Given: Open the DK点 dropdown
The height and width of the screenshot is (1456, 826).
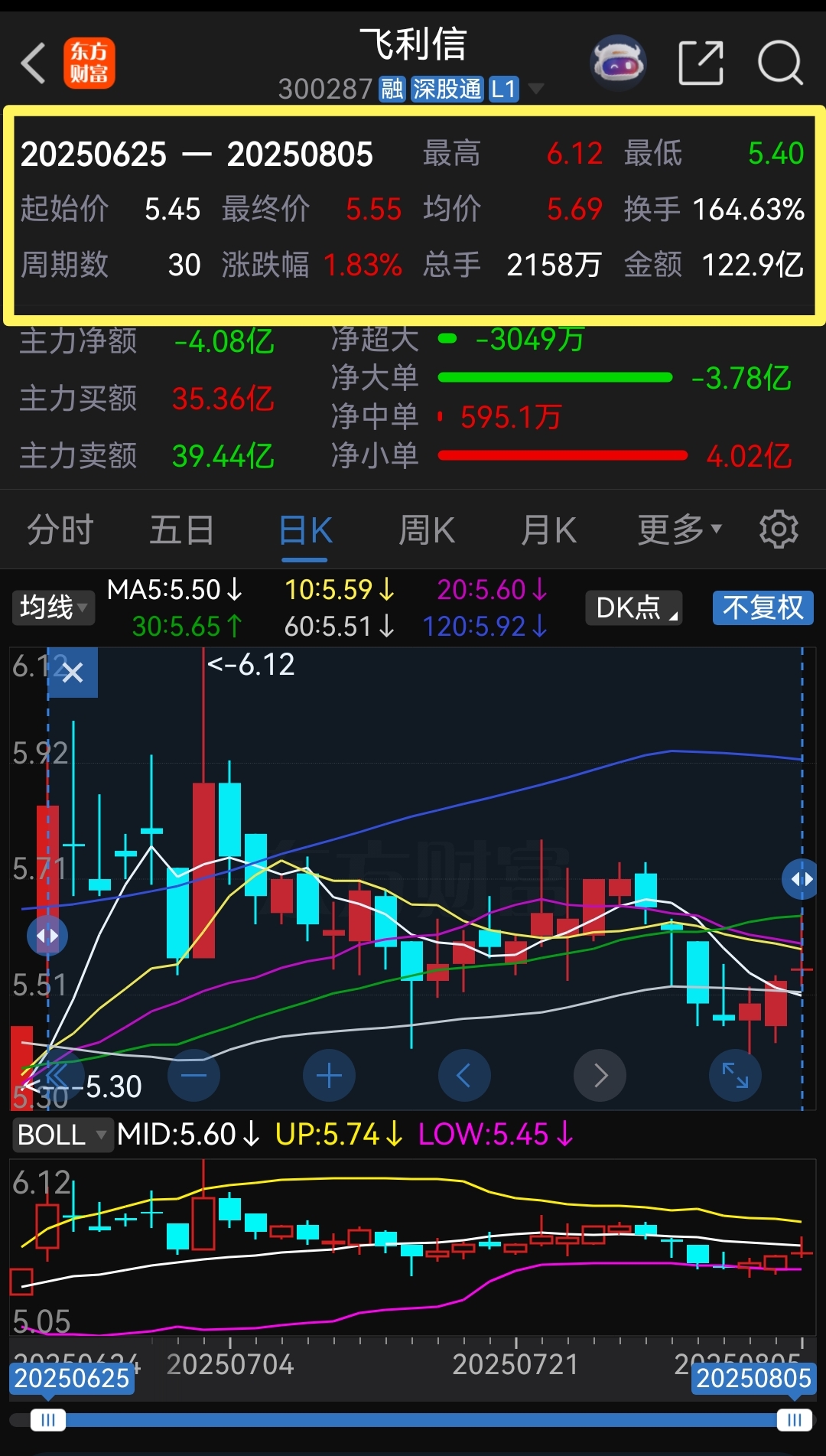Looking at the screenshot, I should tap(634, 607).
